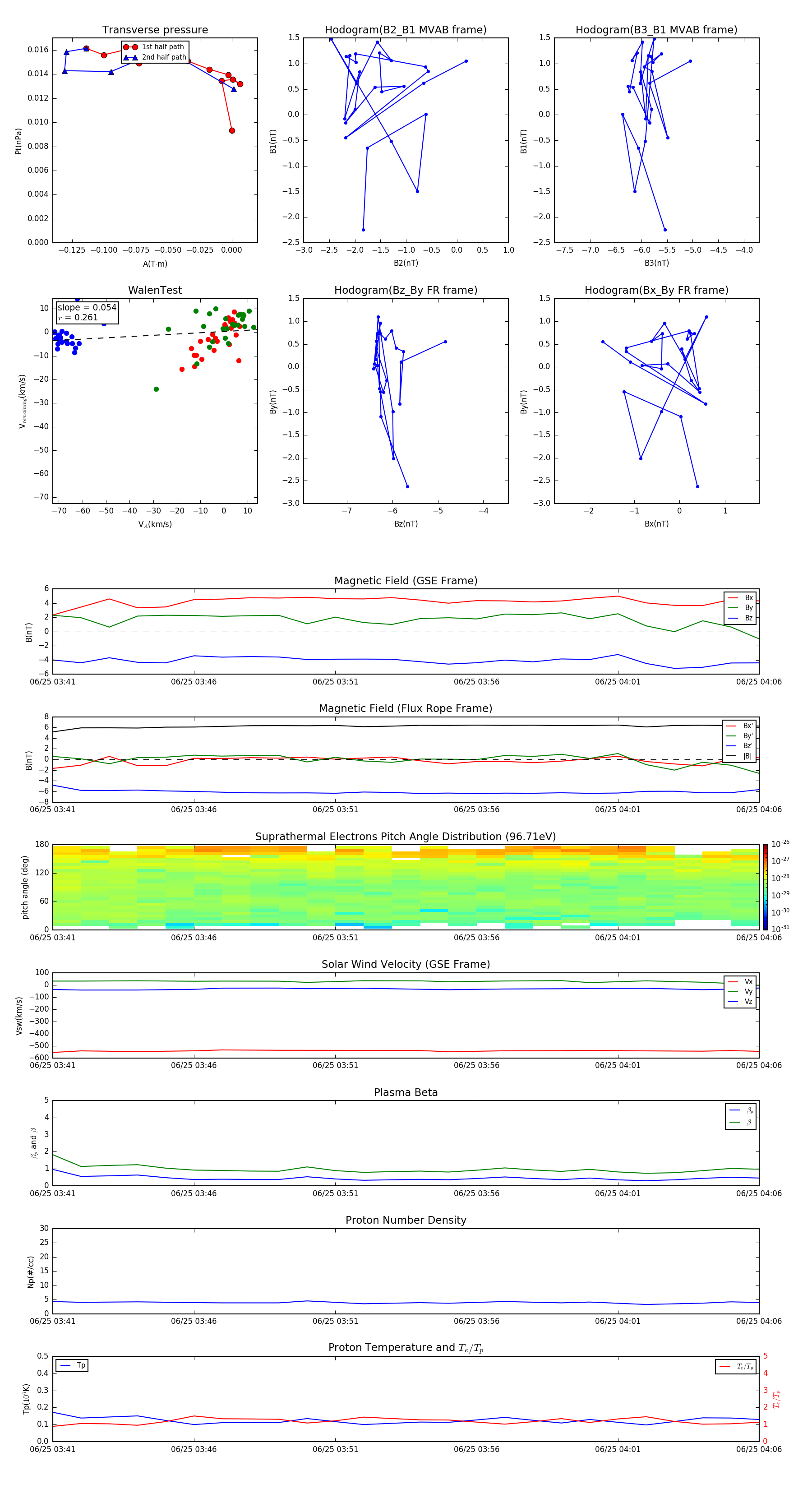Select the '|B|' entry in Flux Rope legend

pos(740,756)
